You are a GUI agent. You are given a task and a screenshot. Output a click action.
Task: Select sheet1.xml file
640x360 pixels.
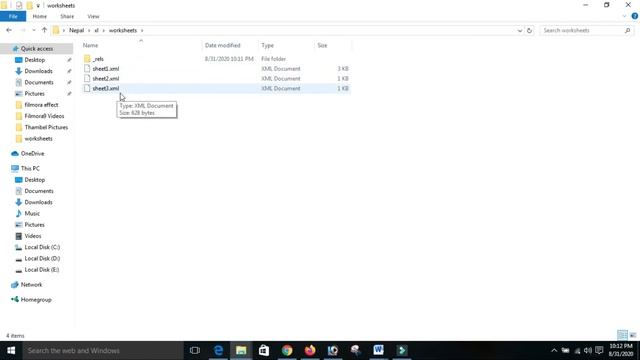click(x=106, y=69)
